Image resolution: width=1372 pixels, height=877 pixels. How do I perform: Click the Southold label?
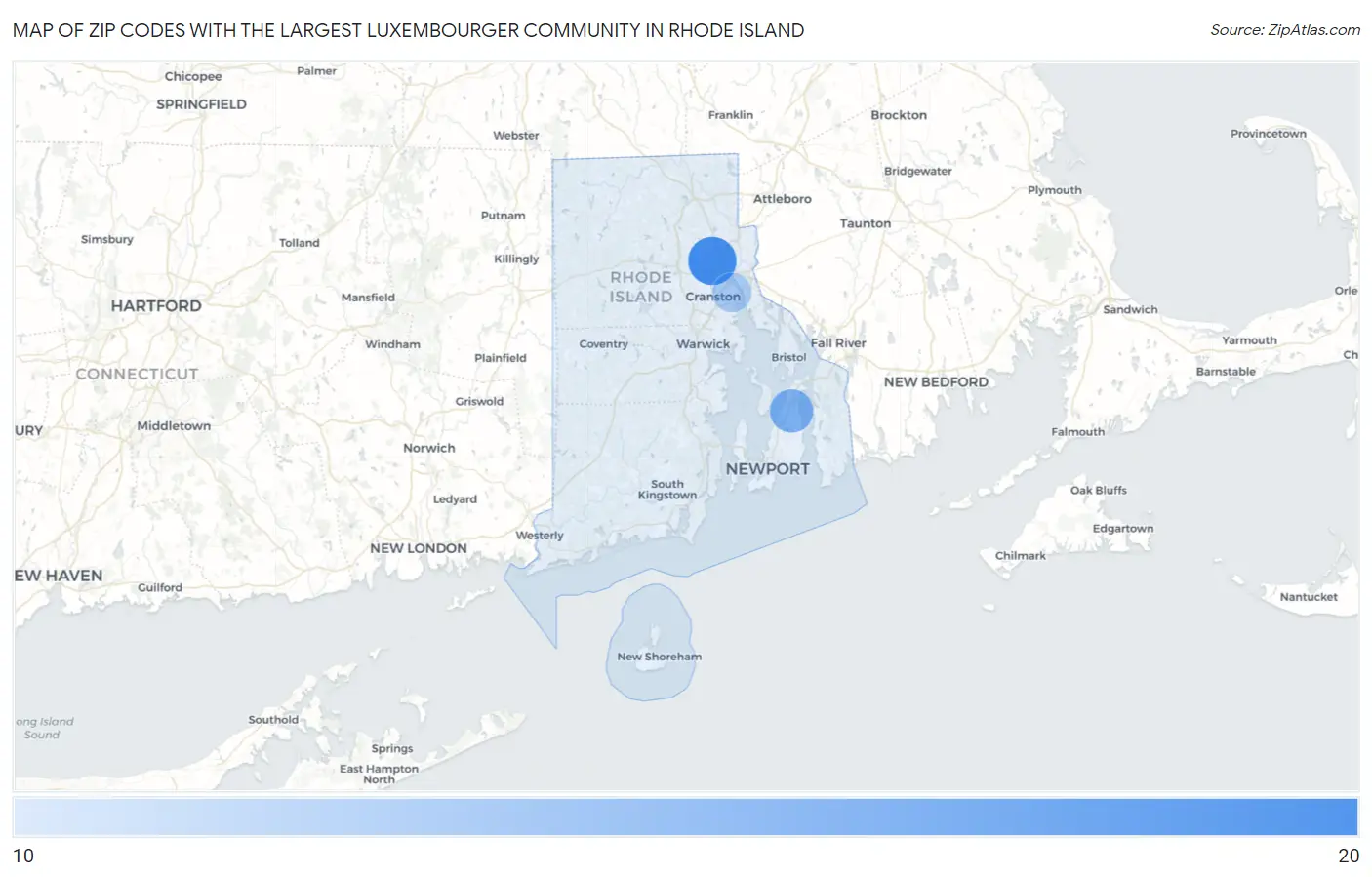click(x=273, y=720)
